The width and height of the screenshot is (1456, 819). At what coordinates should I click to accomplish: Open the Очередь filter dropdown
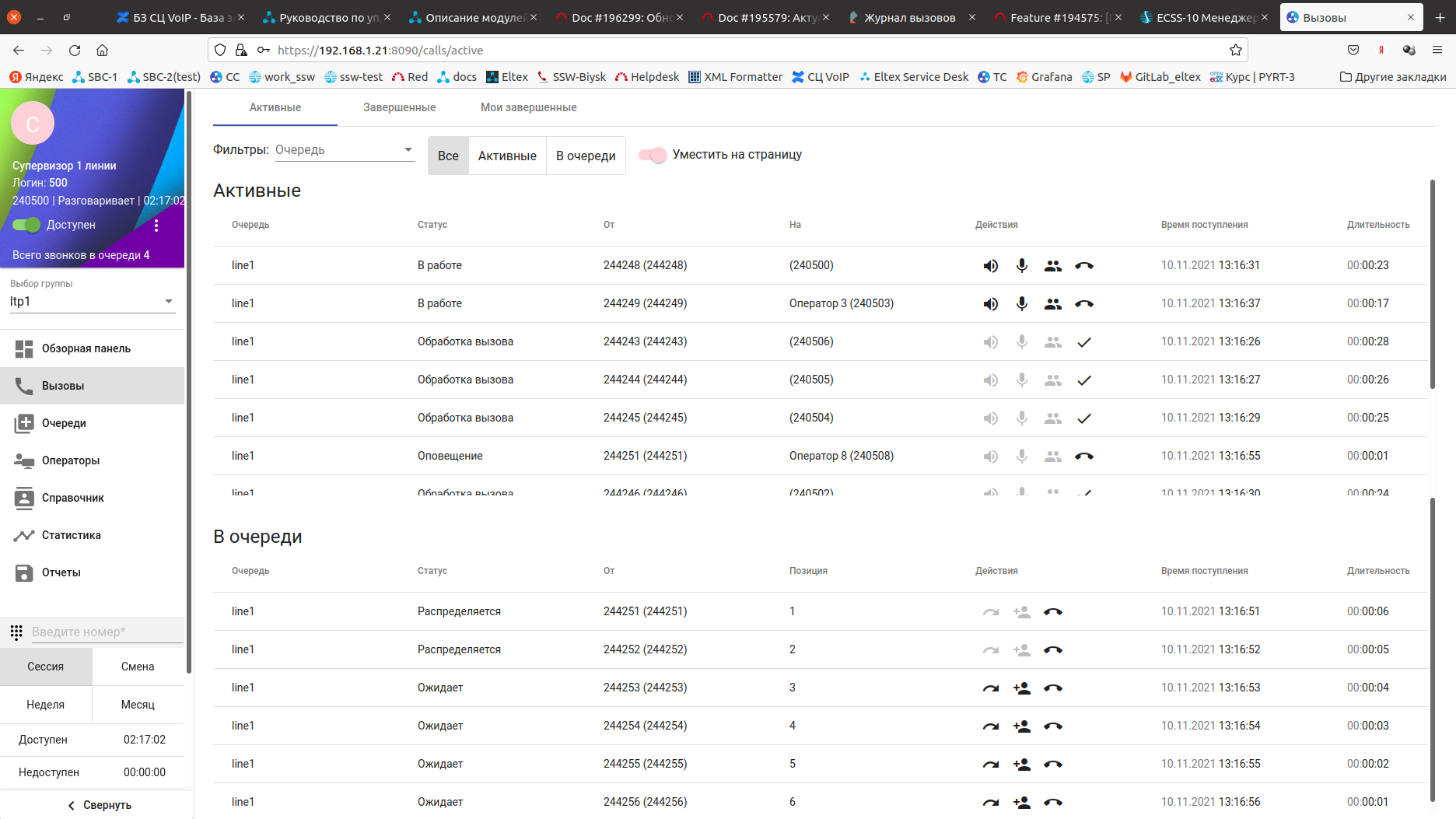point(344,150)
